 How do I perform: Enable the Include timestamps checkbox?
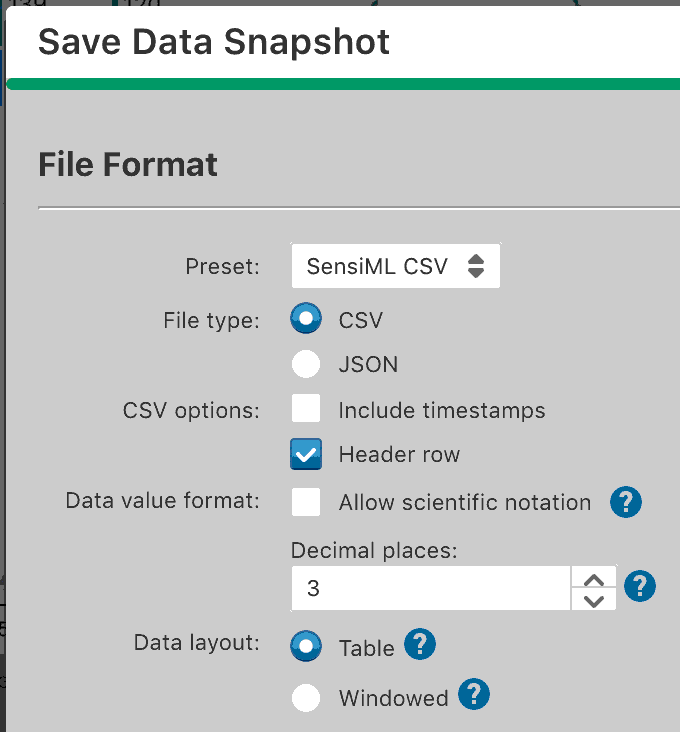pyautogui.click(x=306, y=409)
